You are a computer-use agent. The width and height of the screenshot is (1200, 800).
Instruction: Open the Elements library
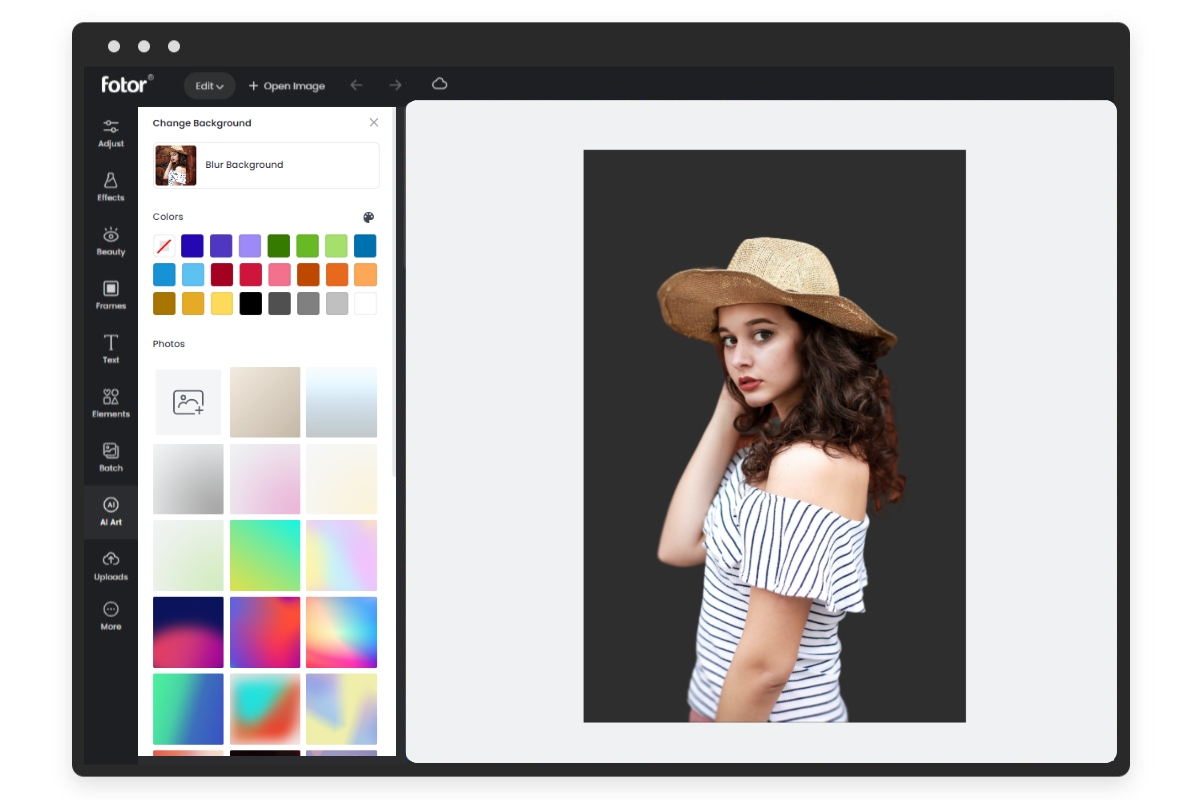point(110,402)
